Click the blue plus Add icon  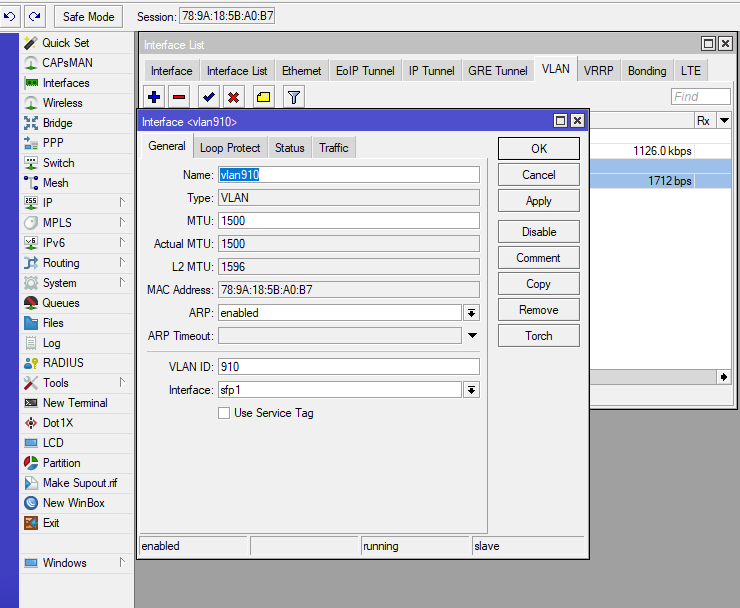click(x=154, y=97)
